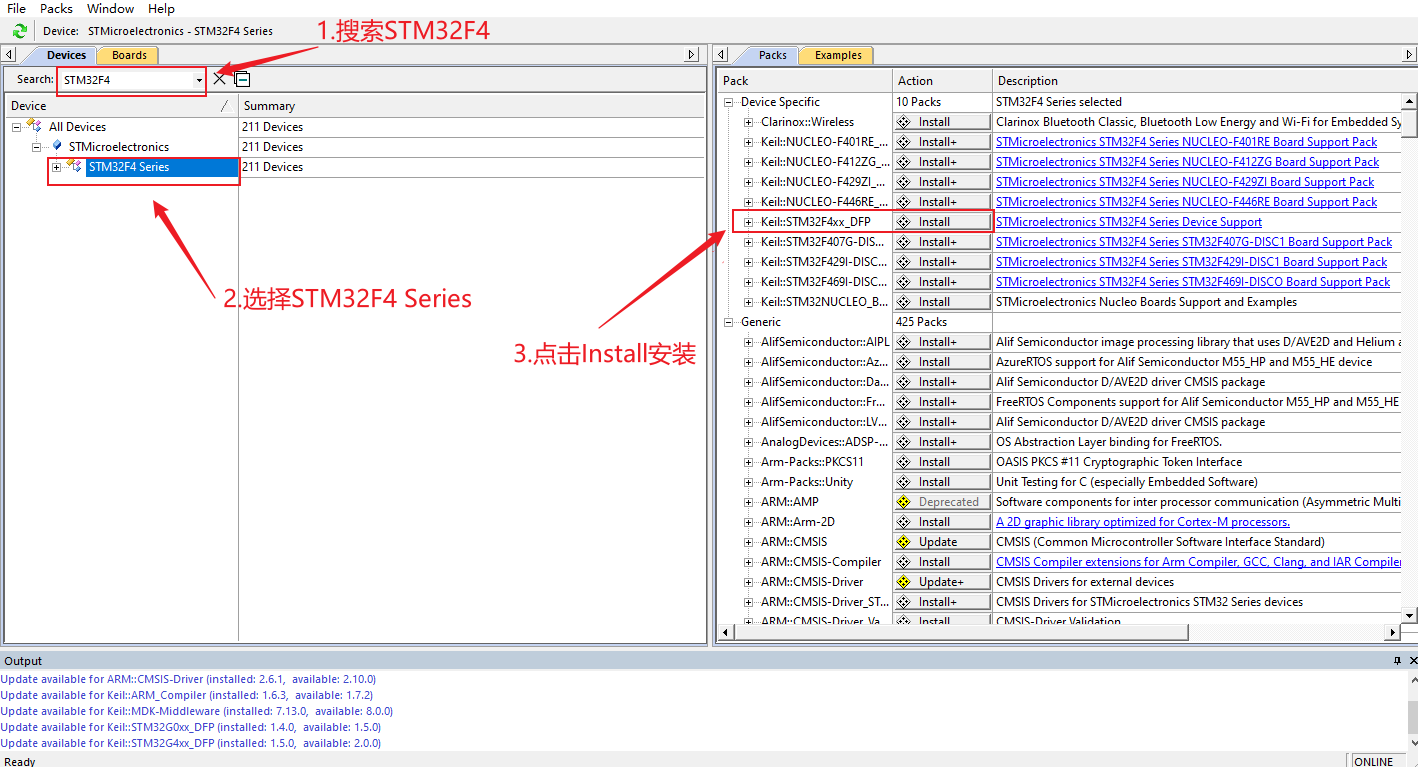Select the ARM::CMSIS-Compiler pack row name
Screen dimensions: 1418x767
tap(821, 562)
